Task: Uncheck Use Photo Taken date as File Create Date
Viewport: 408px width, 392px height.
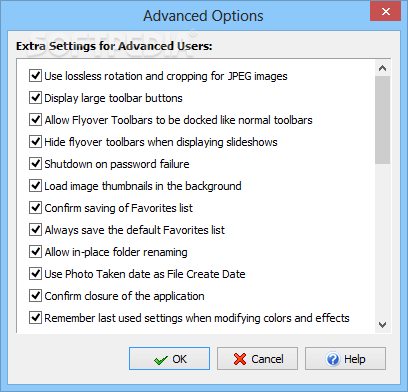Action: 35,274
